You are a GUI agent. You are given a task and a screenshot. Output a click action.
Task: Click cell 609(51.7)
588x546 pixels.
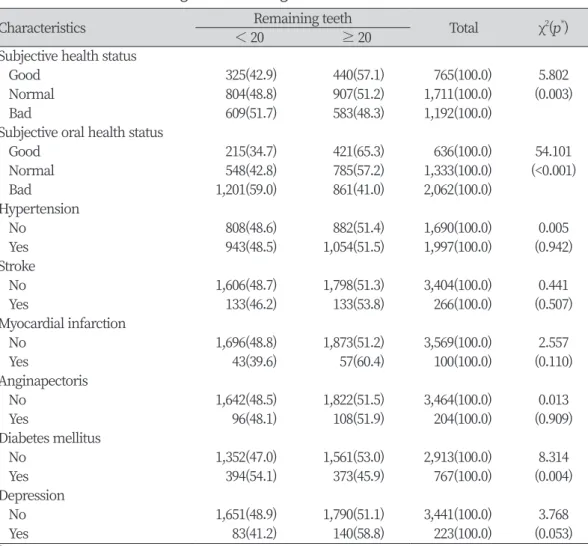pyautogui.click(x=251, y=113)
